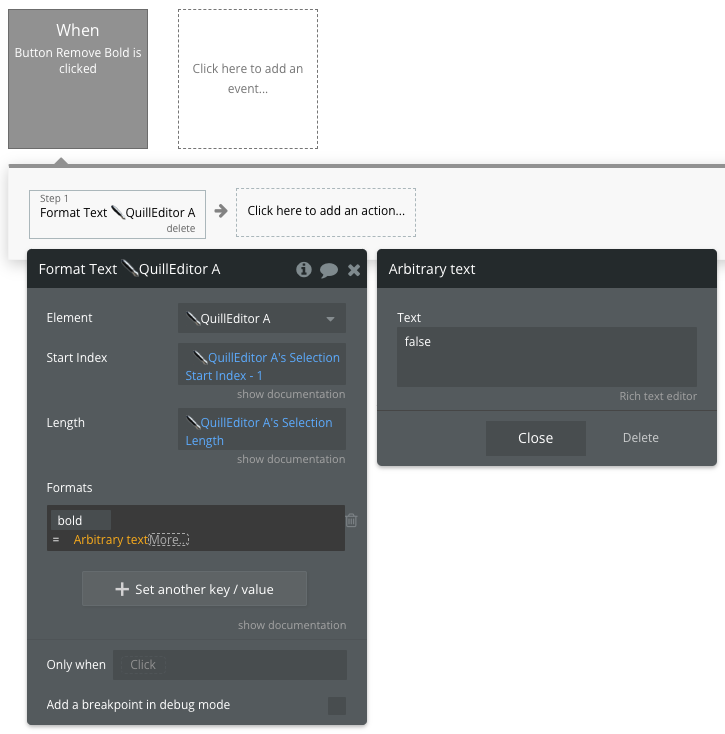Image resolution: width=725 pixels, height=734 pixels.
Task: Click here to add an action box
Action: point(326,211)
